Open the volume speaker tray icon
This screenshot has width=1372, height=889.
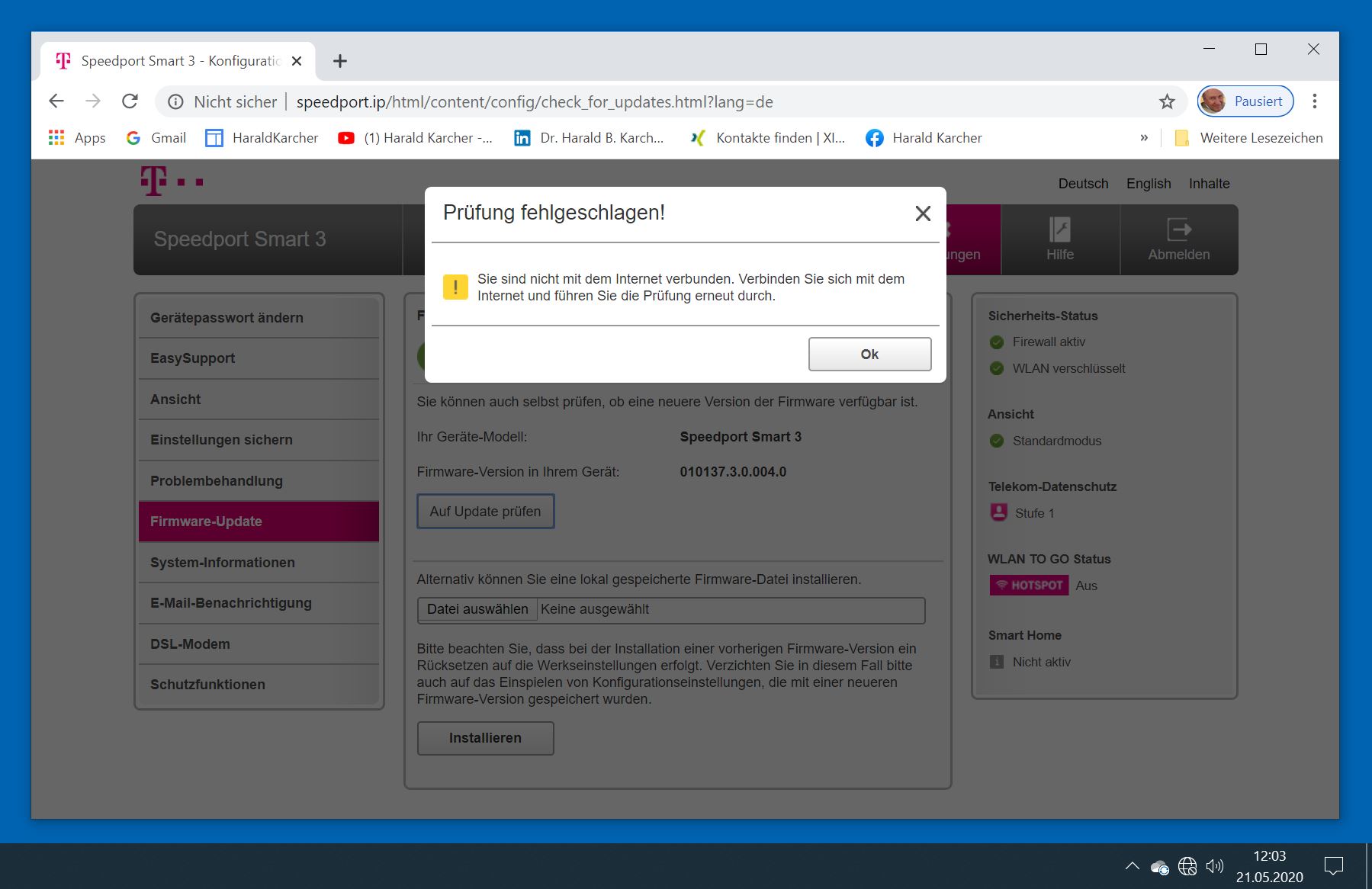click(x=1215, y=866)
